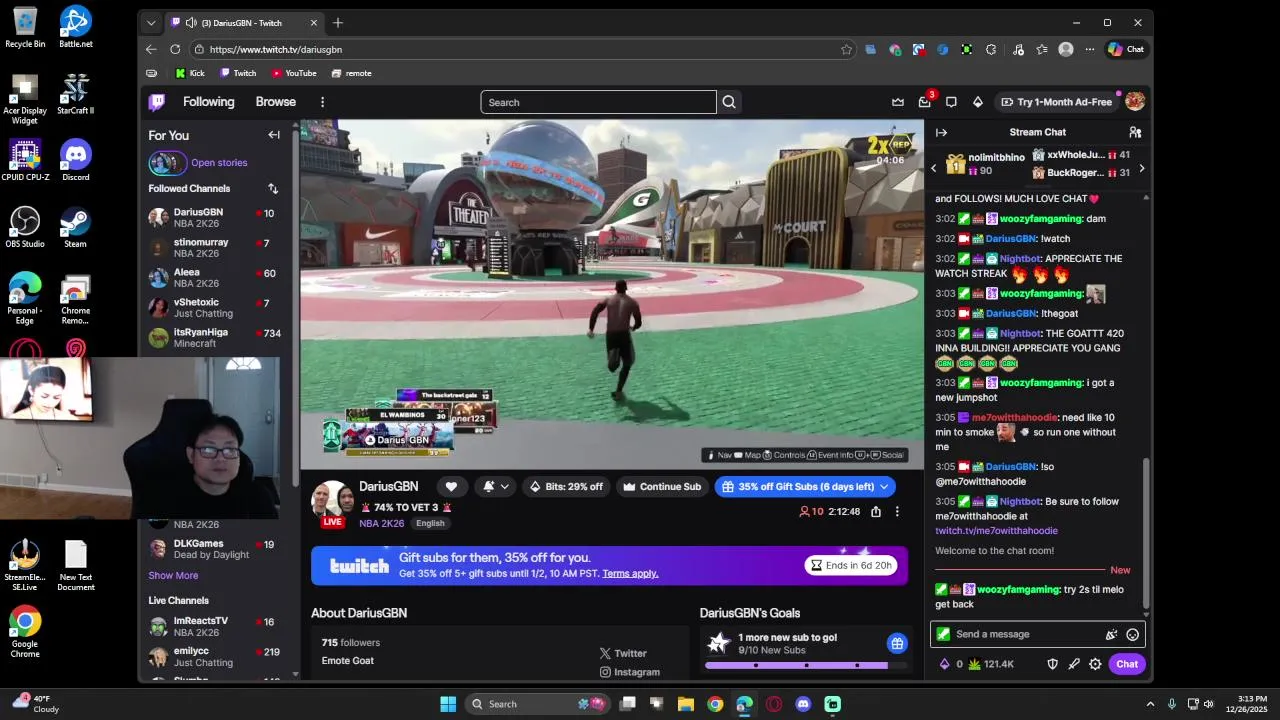Open the browser tab list dropdown
The height and width of the screenshot is (720, 1280).
coord(151,23)
